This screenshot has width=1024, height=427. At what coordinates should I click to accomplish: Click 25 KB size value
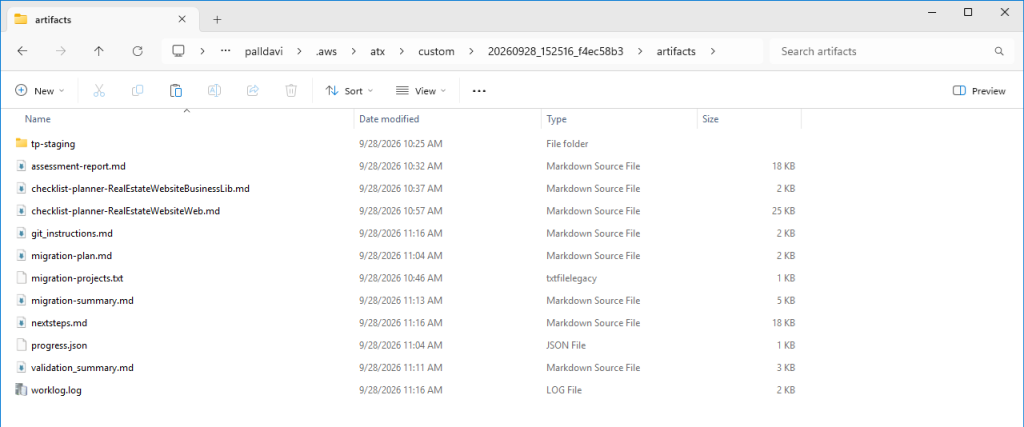click(783, 211)
